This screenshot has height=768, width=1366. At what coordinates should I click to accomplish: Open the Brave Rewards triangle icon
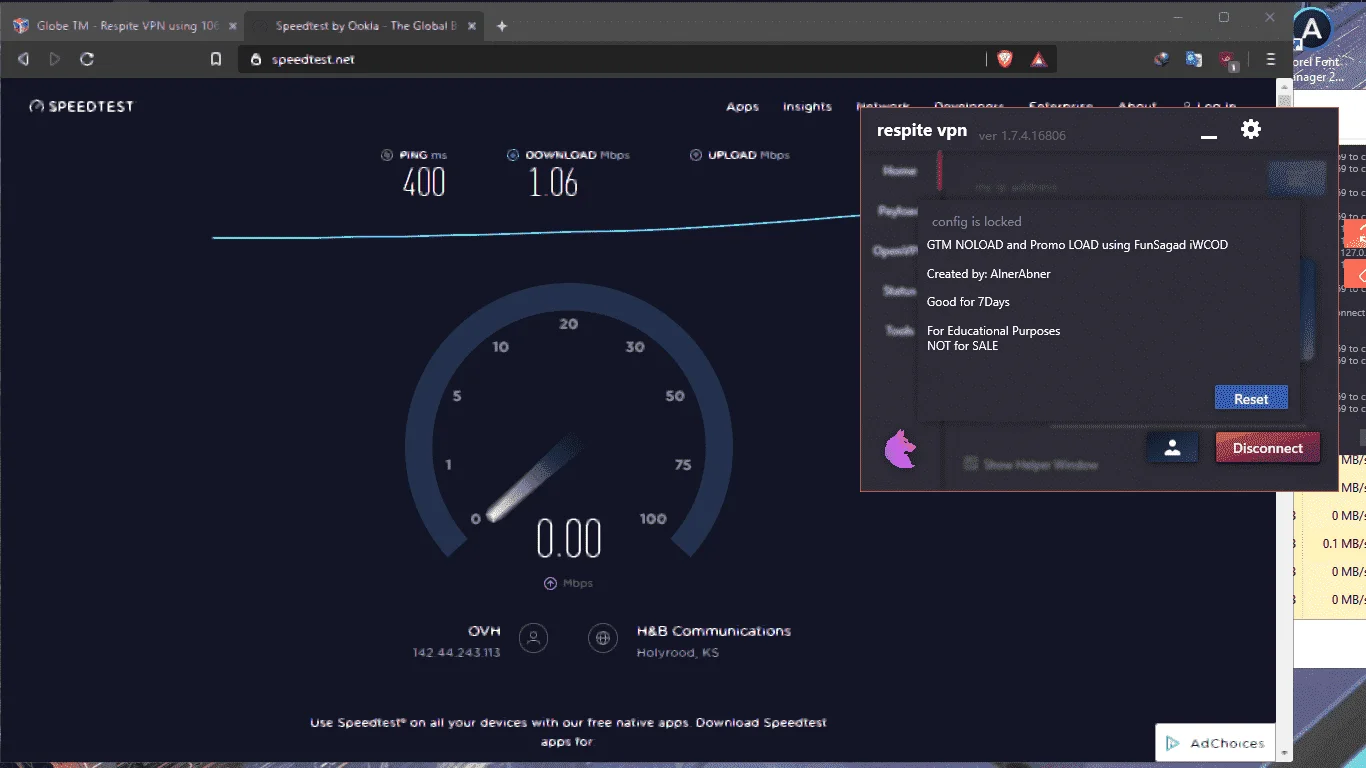coord(1039,59)
